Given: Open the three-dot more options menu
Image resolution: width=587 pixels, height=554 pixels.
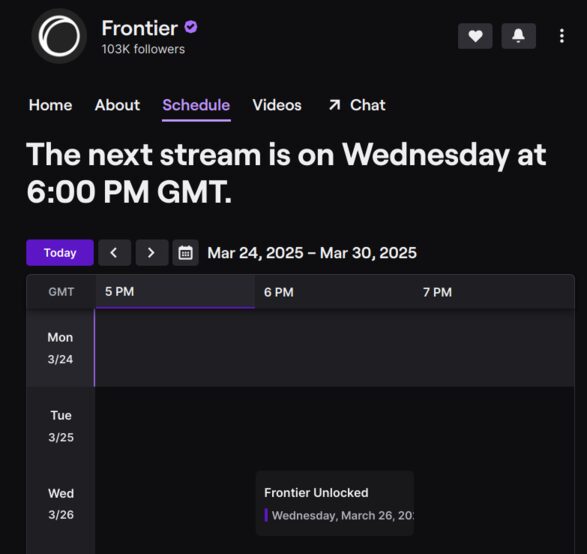Looking at the screenshot, I should coord(562,36).
